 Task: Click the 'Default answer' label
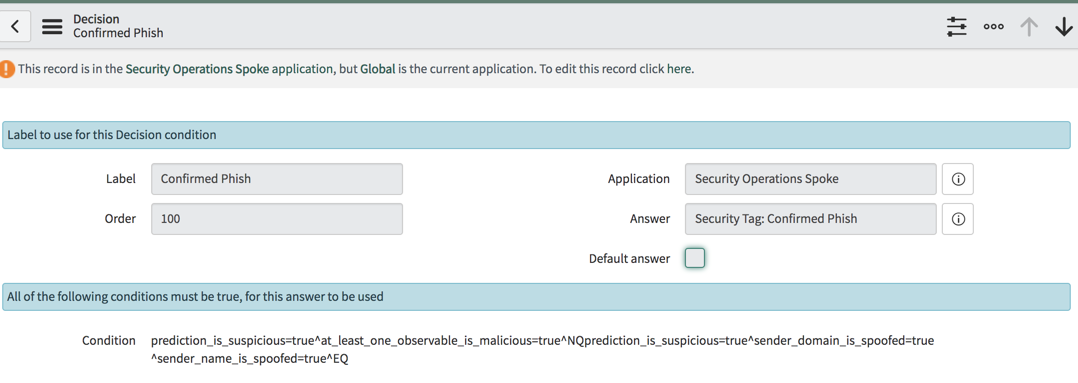coord(629,259)
